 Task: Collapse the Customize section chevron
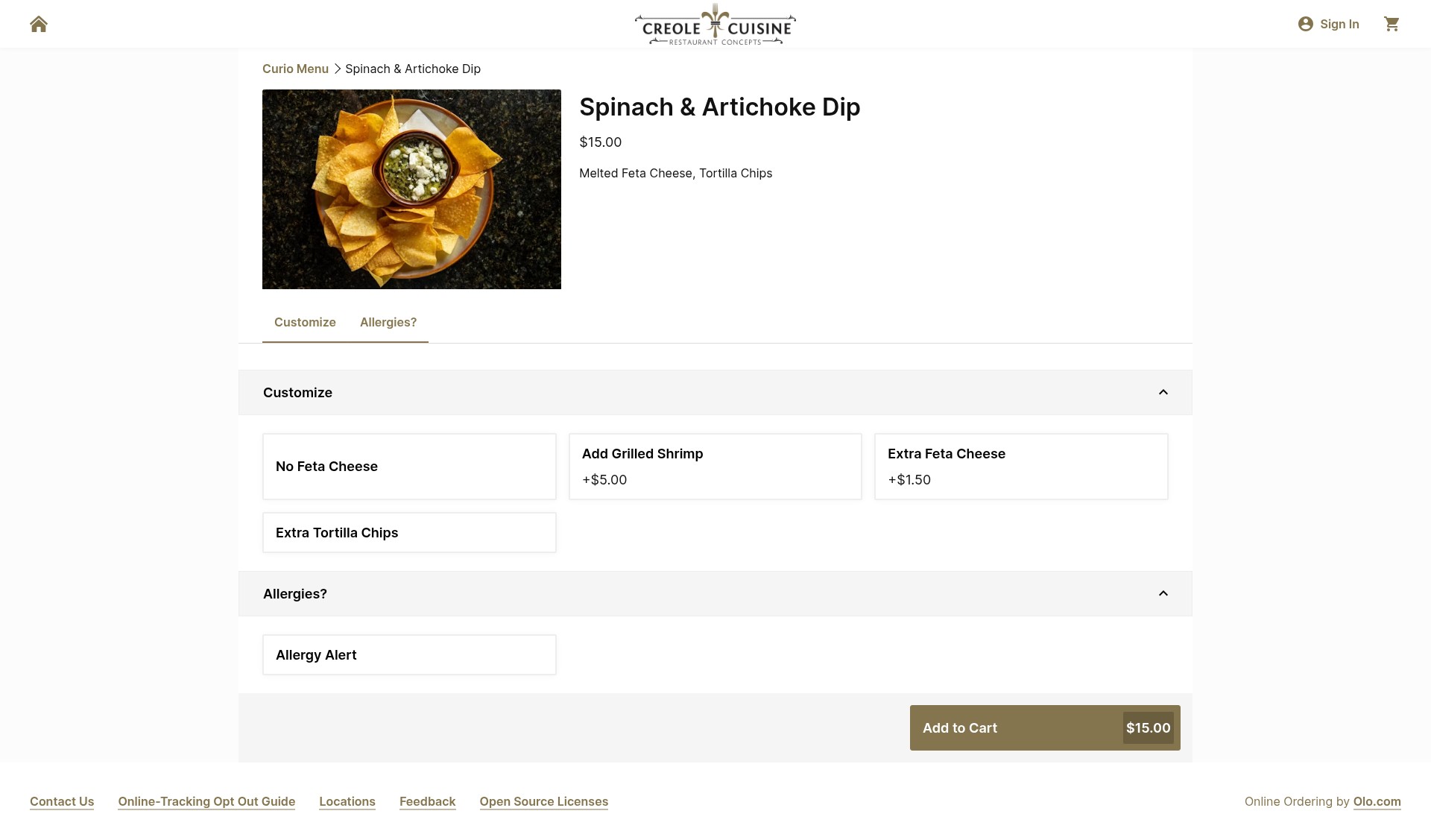tap(1163, 392)
